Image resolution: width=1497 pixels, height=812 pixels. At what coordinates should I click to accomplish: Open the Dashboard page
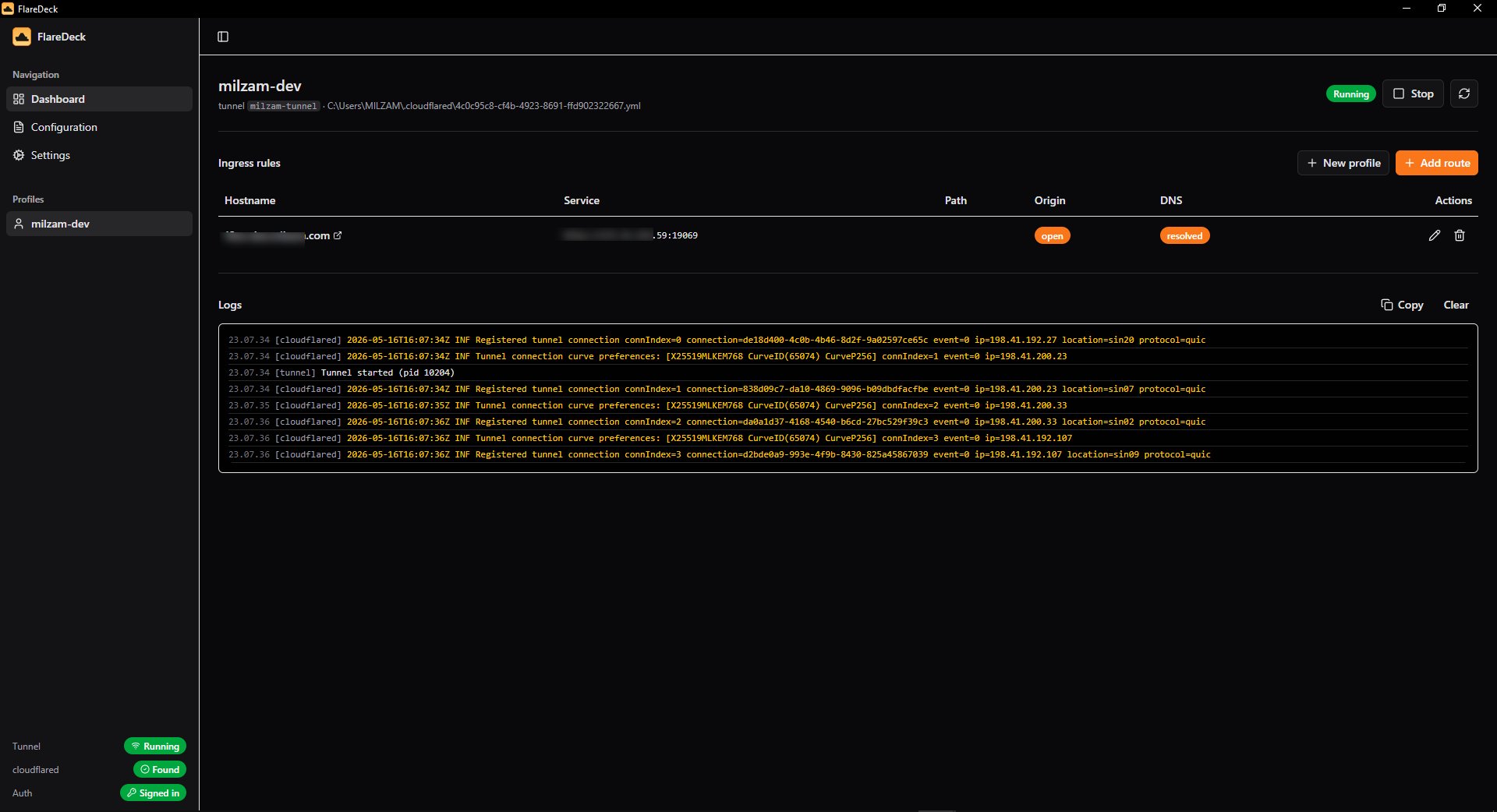99,99
